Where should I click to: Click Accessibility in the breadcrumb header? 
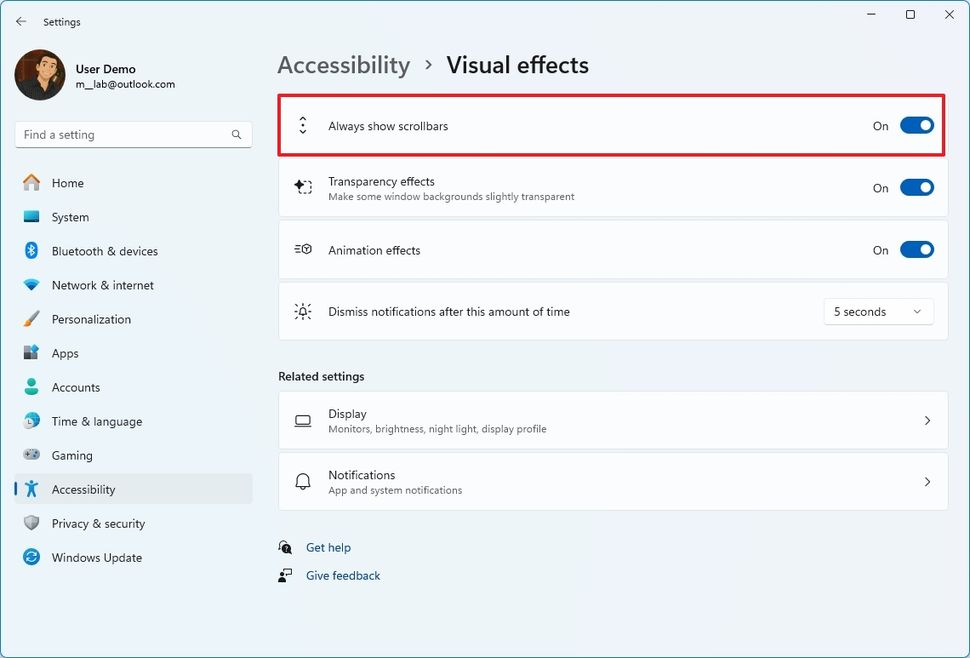pos(343,65)
